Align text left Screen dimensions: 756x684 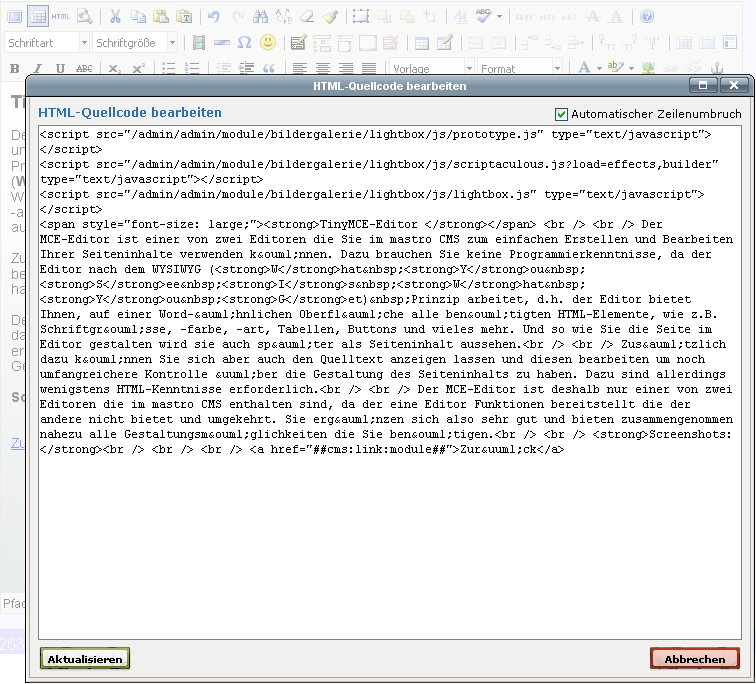coord(299,68)
